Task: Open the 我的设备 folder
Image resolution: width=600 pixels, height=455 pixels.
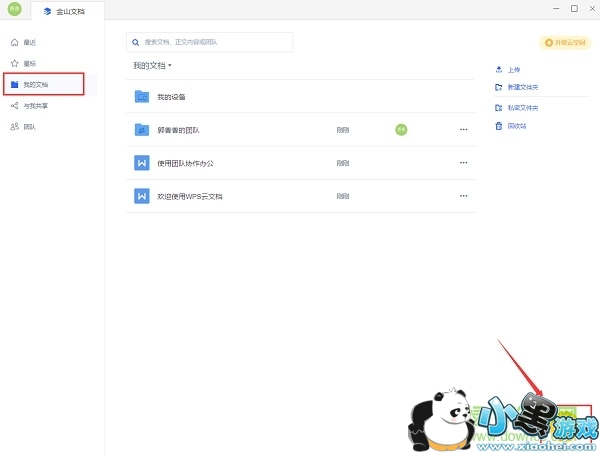Action: coord(301,96)
